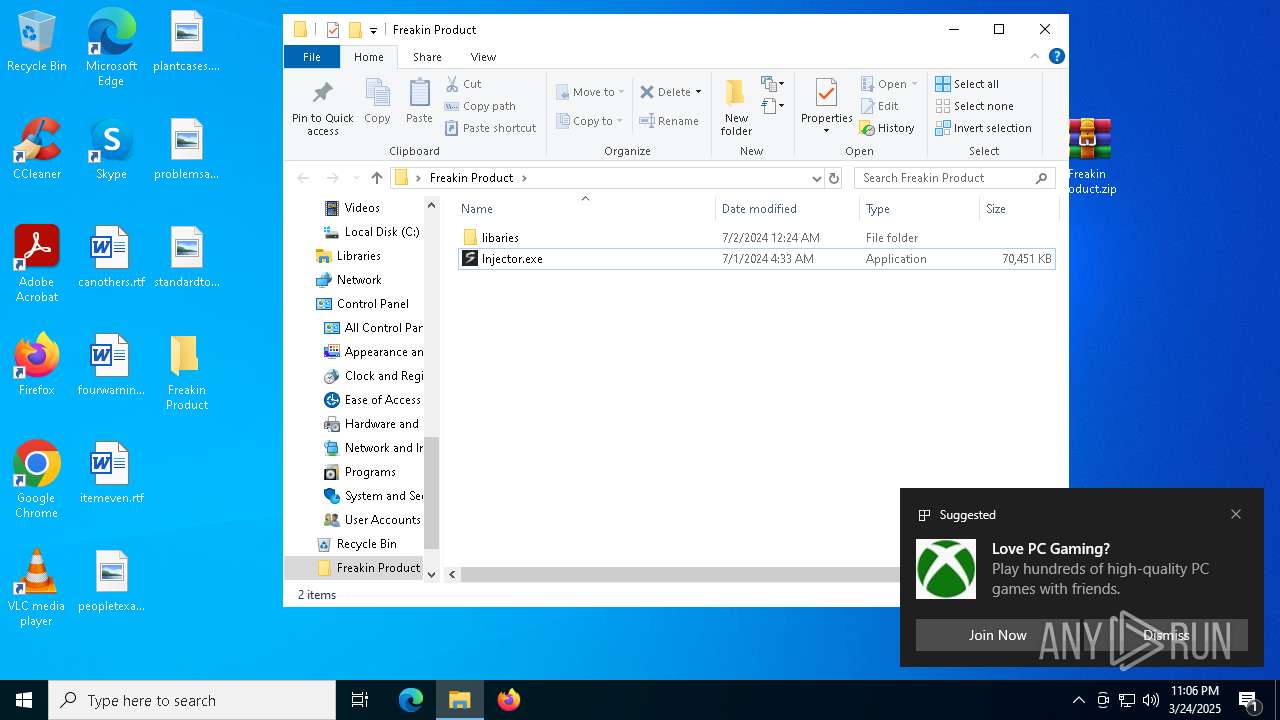Dismiss the Xbox suggestion notification
The width and height of the screenshot is (1280, 720).
[1166, 635]
